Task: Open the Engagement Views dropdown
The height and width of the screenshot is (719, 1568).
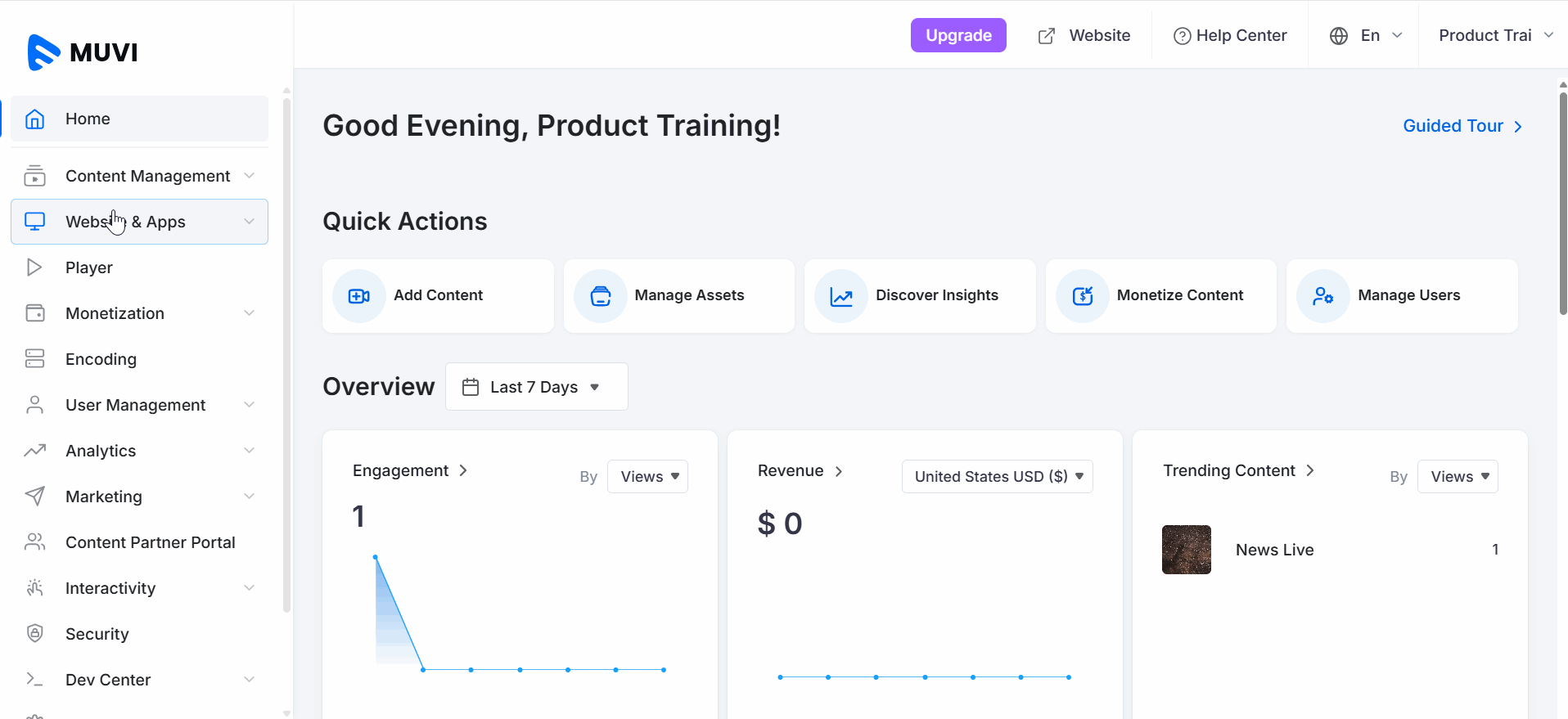Action: coord(647,477)
